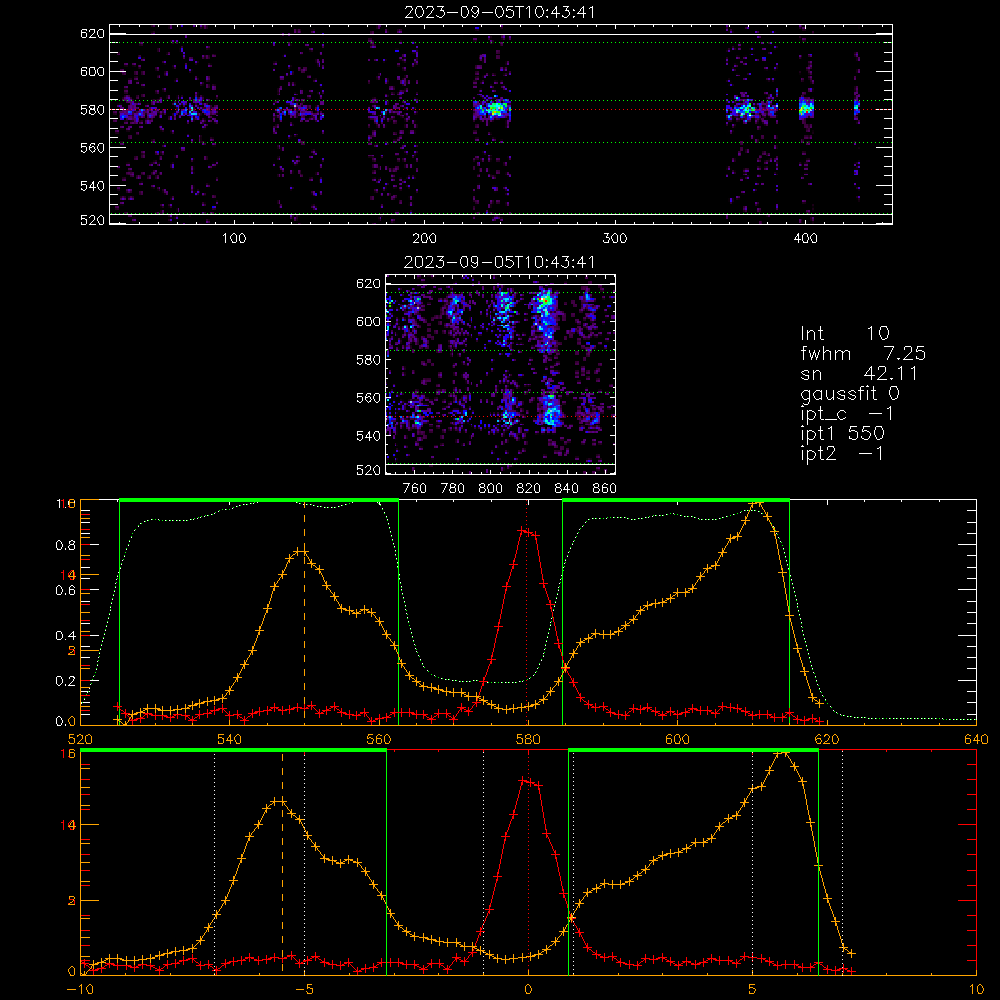Click the orange dashed line in the bottom plot
Screen dimensions: 1000x1000
(x=283, y=862)
